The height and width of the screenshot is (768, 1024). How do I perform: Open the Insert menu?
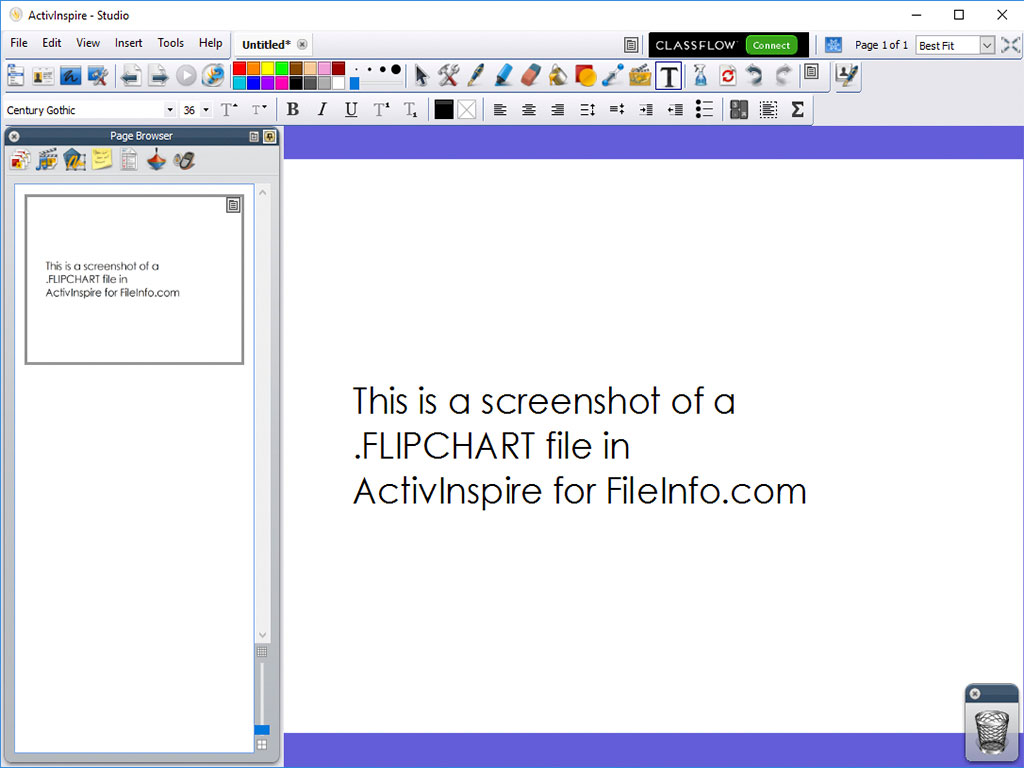129,43
